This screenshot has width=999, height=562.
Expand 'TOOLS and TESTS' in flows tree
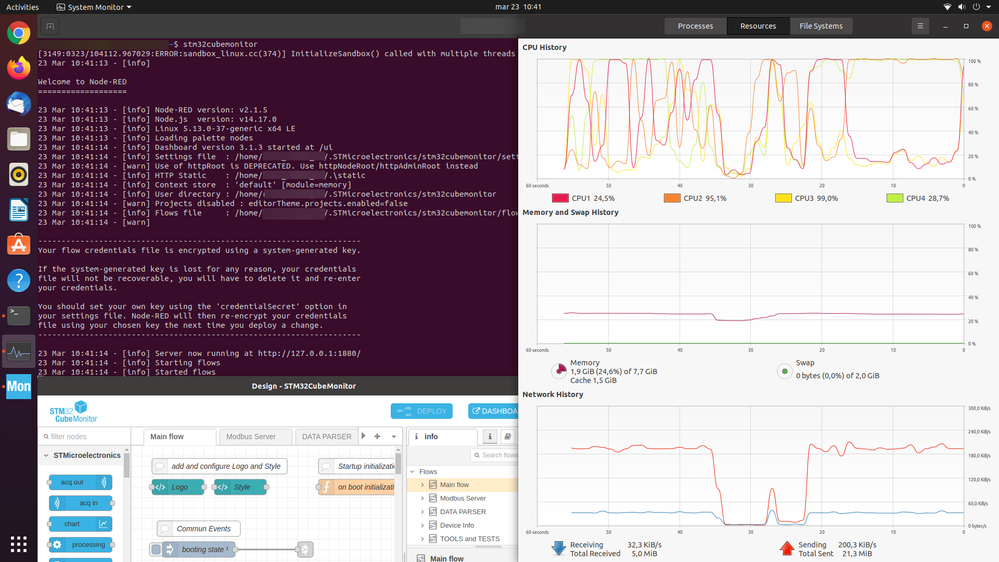422,539
